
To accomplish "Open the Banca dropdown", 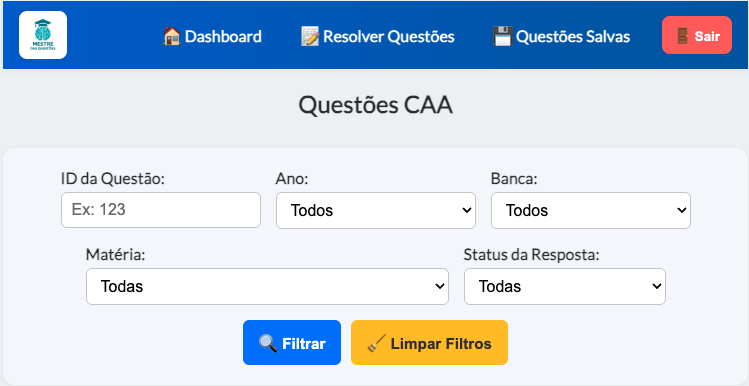I will pyautogui.click(x=591, y=210).
